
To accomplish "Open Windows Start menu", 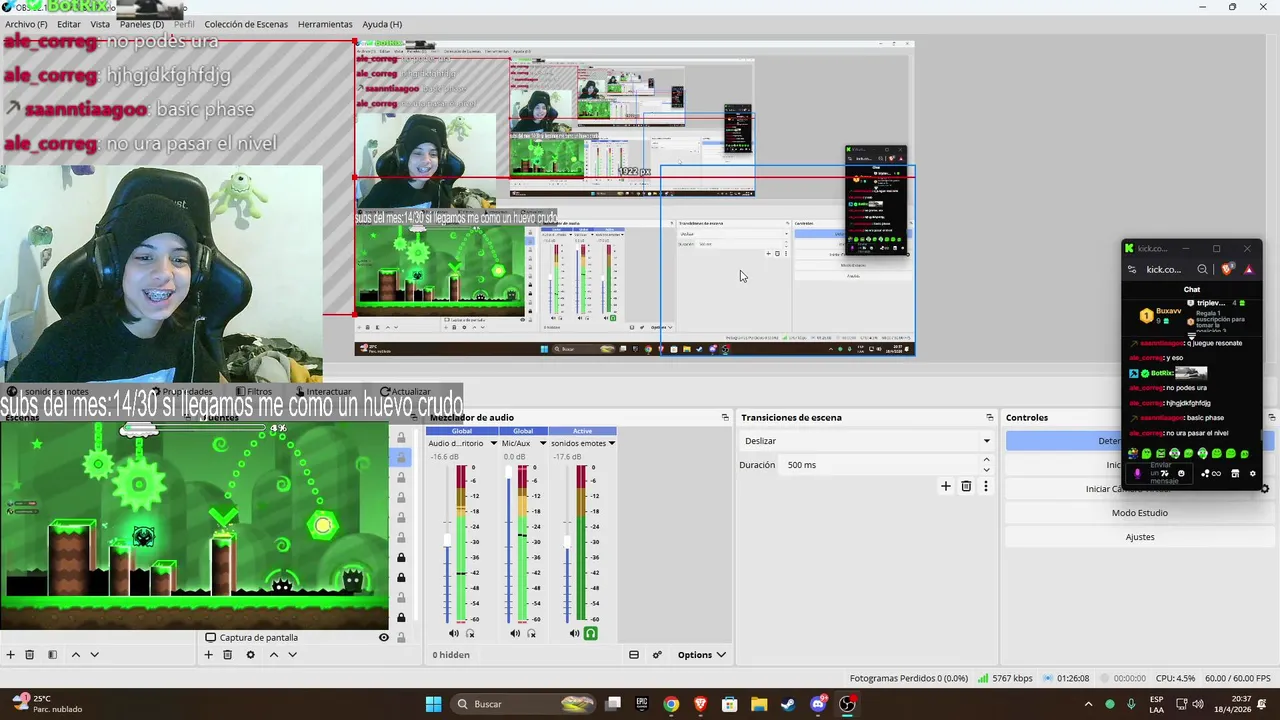I will click(x=433, y=704).
